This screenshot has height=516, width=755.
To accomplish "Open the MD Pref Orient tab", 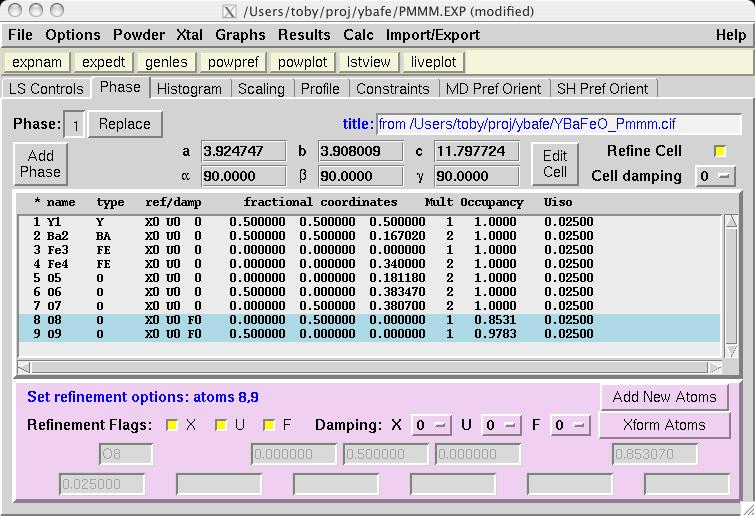I will click(x=494, y=89).
